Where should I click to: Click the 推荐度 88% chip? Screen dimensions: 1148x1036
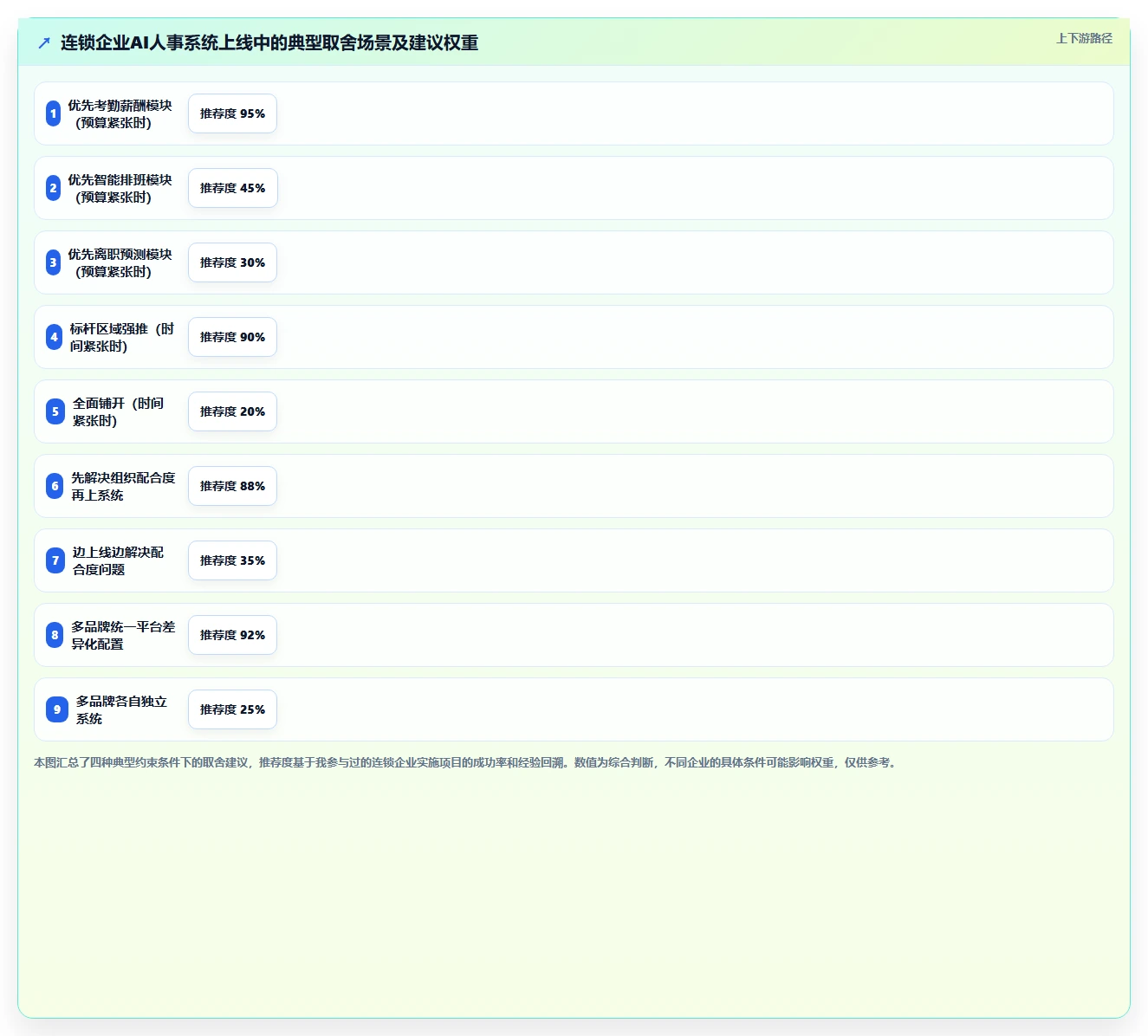tap(232, 486)
